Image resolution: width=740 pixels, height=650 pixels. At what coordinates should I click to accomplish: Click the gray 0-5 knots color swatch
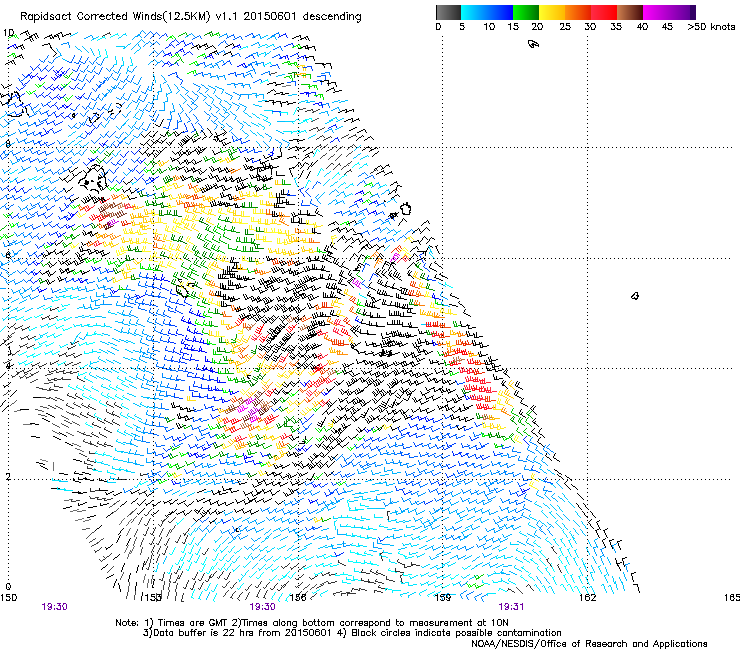pyautogui.click(x=448, y=12)
